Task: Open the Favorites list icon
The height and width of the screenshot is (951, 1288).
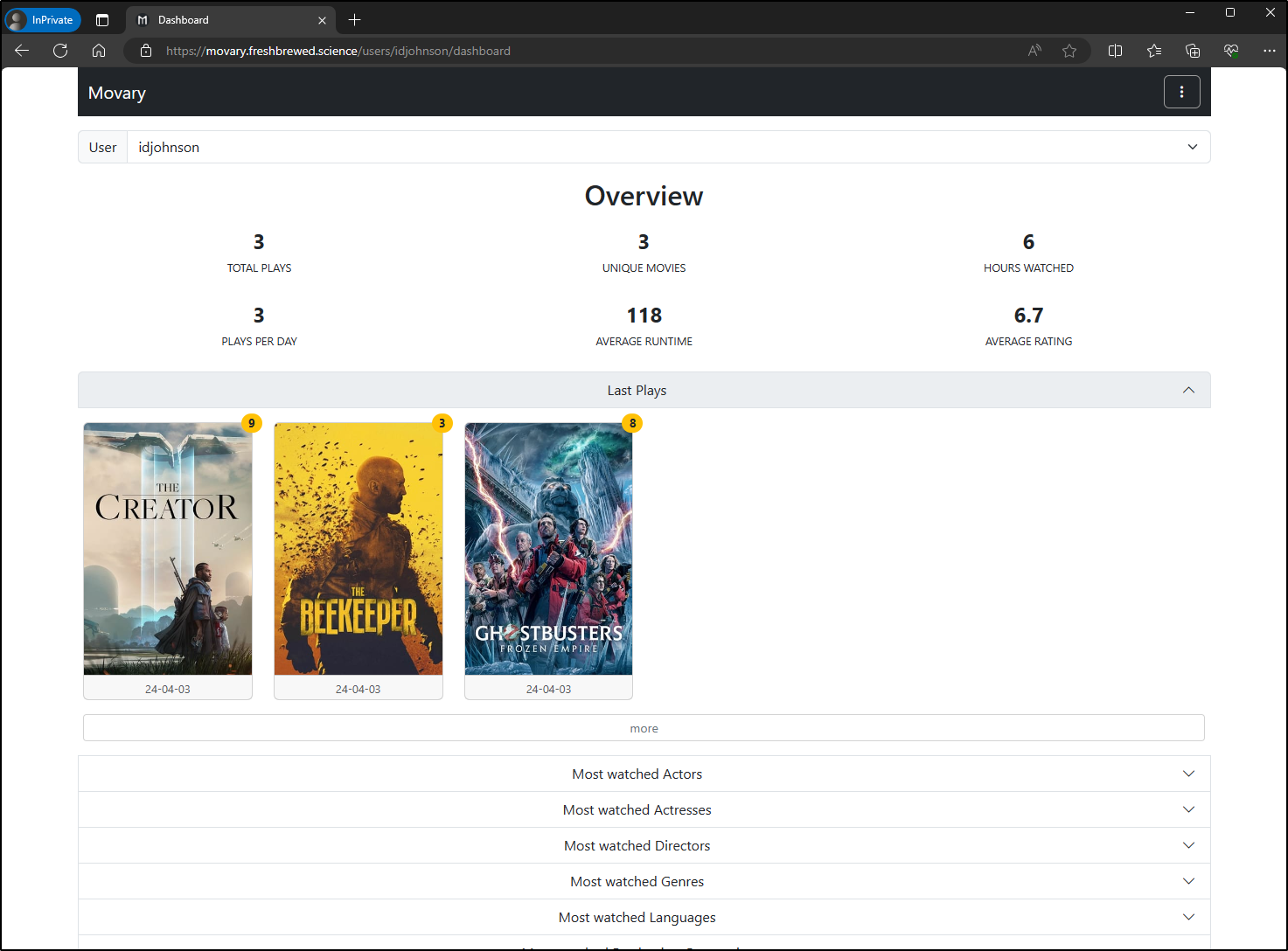Action: [1154, 51]
